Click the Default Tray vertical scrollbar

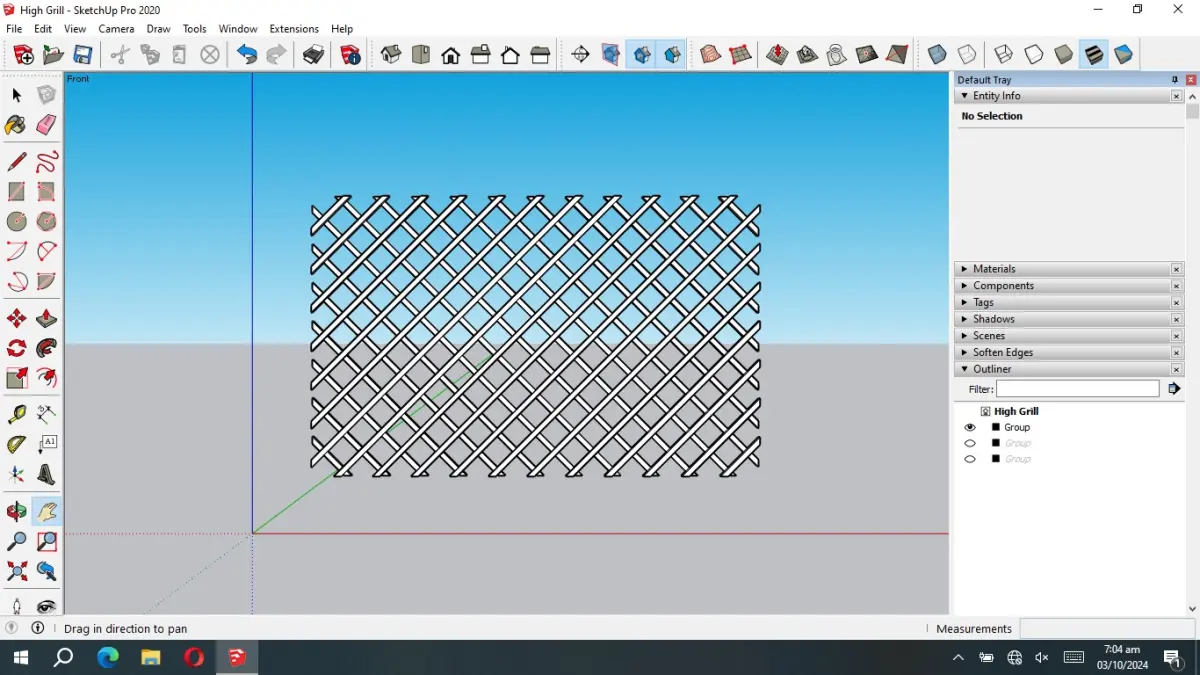point(1192,350)
